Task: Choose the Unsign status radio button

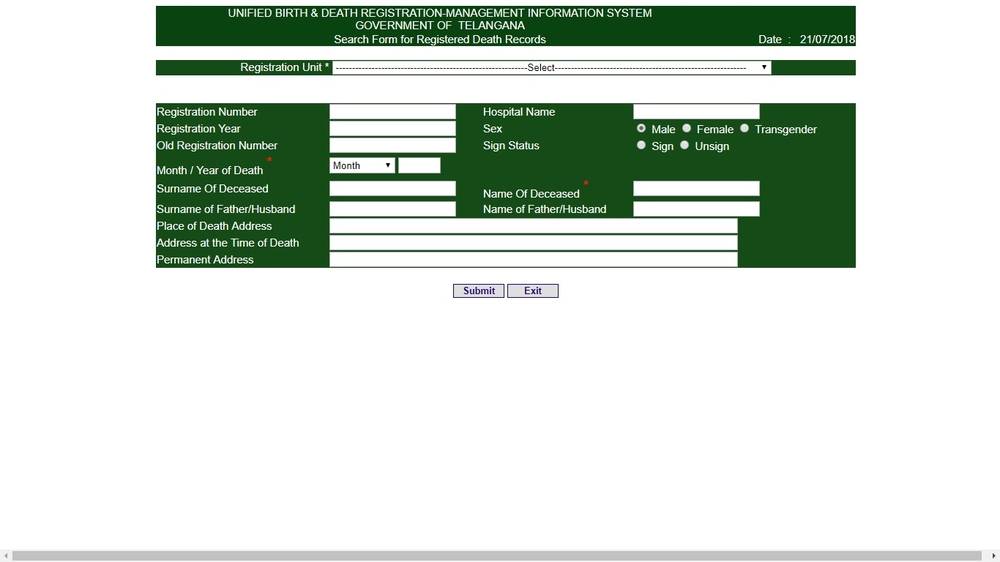Action: (x=684, y=145)
